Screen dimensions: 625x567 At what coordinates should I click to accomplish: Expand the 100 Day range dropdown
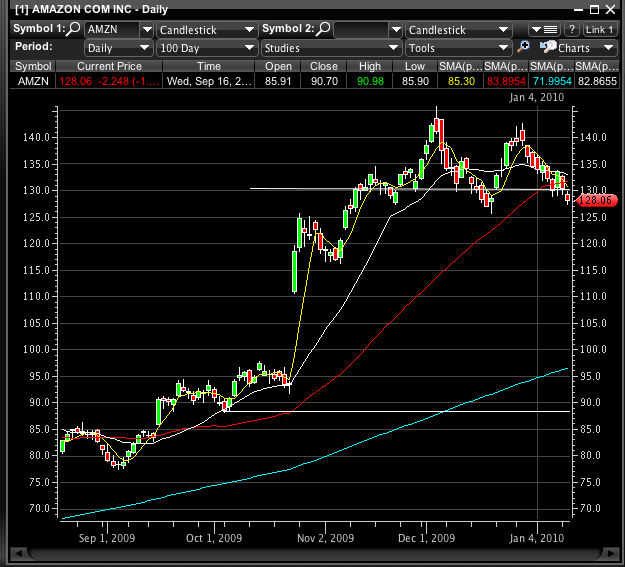(x=208, y=47)
